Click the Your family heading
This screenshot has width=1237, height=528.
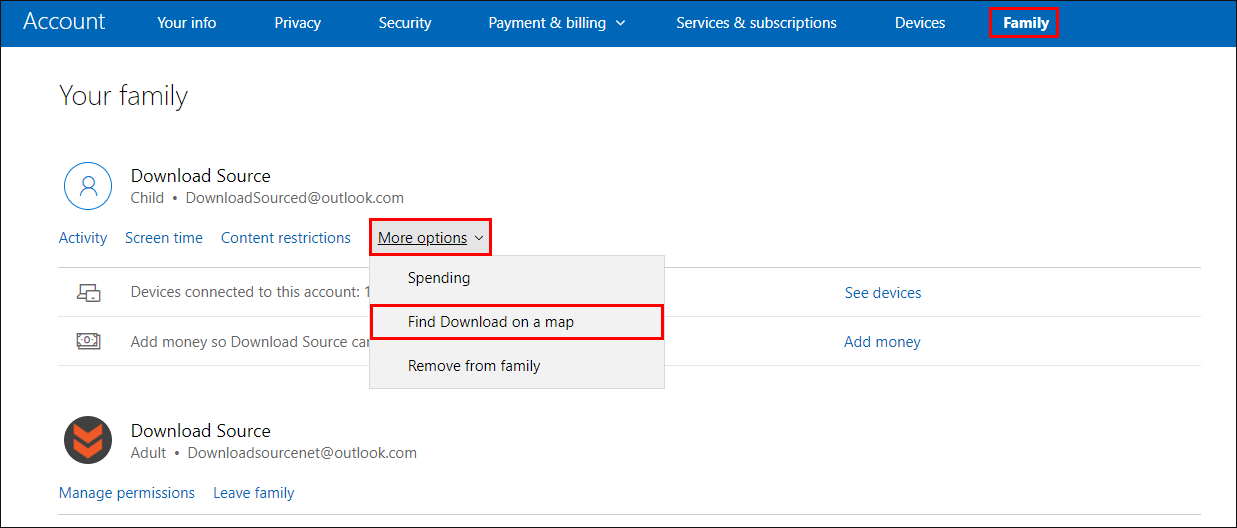tap(124, 96)
